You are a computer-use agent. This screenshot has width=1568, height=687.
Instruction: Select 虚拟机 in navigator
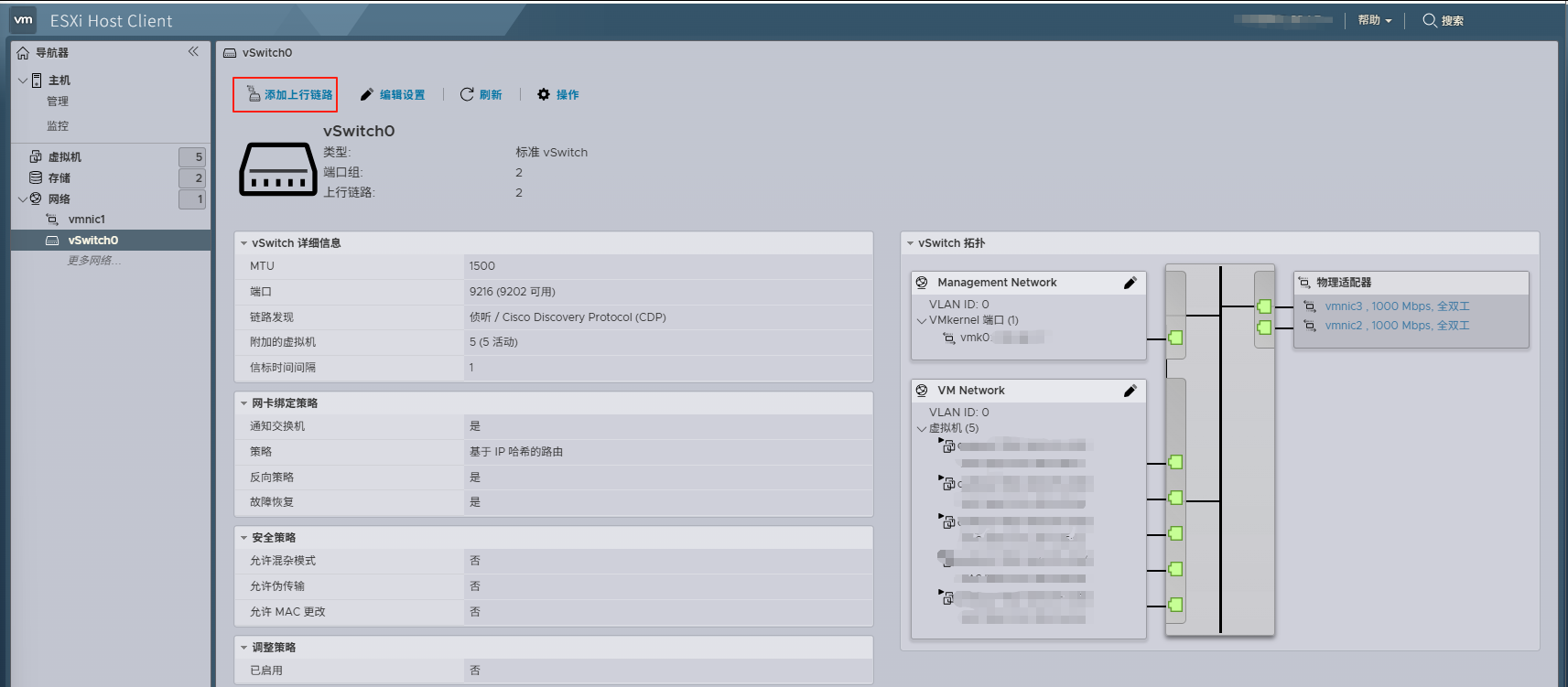coord(65,157)
